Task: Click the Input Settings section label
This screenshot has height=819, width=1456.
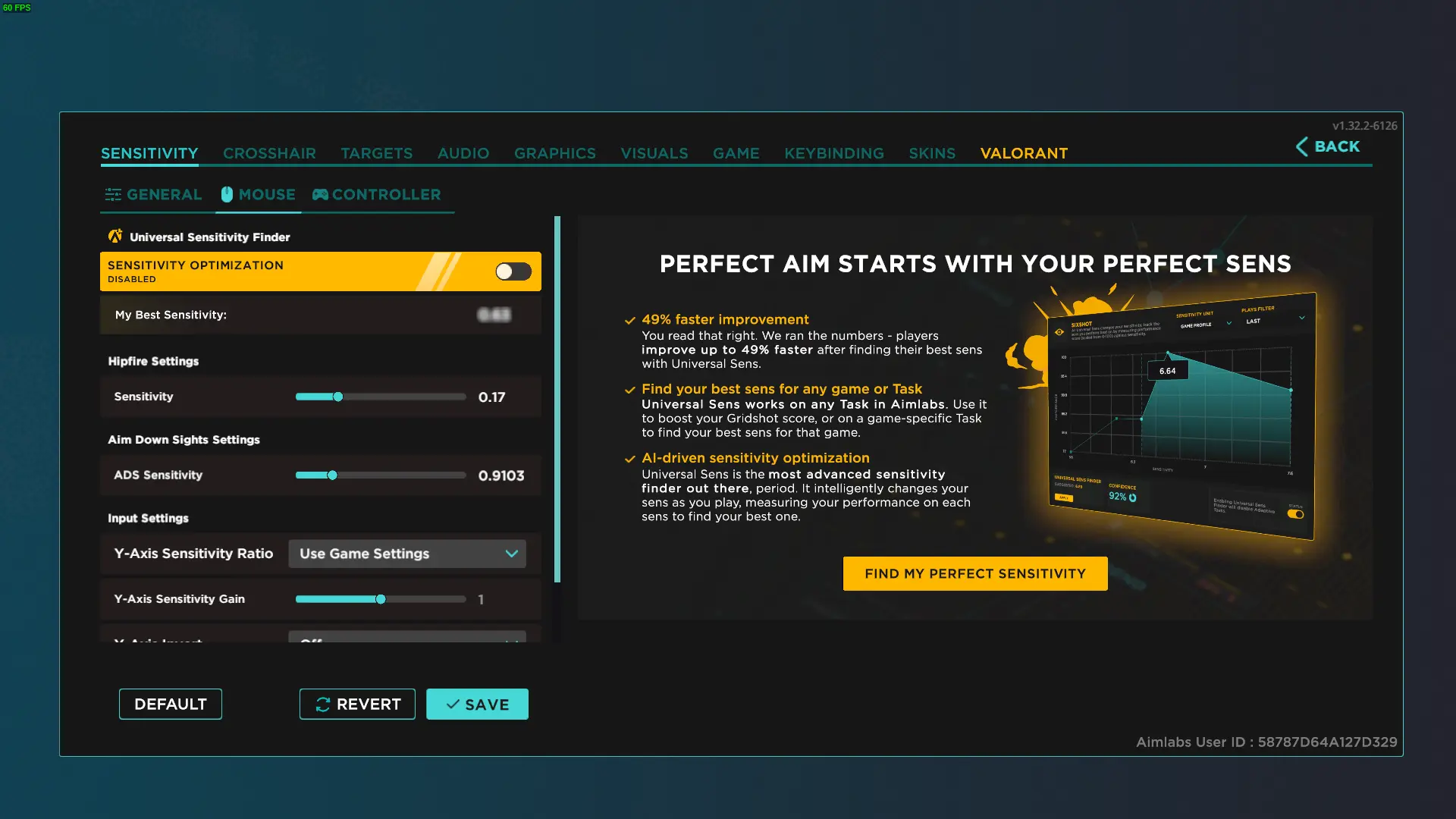Action: pos(148,519)
